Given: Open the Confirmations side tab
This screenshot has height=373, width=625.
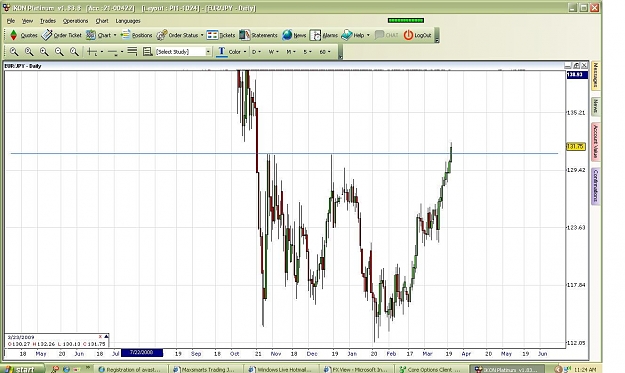Looking at the screenshot, I should [596, 186].
